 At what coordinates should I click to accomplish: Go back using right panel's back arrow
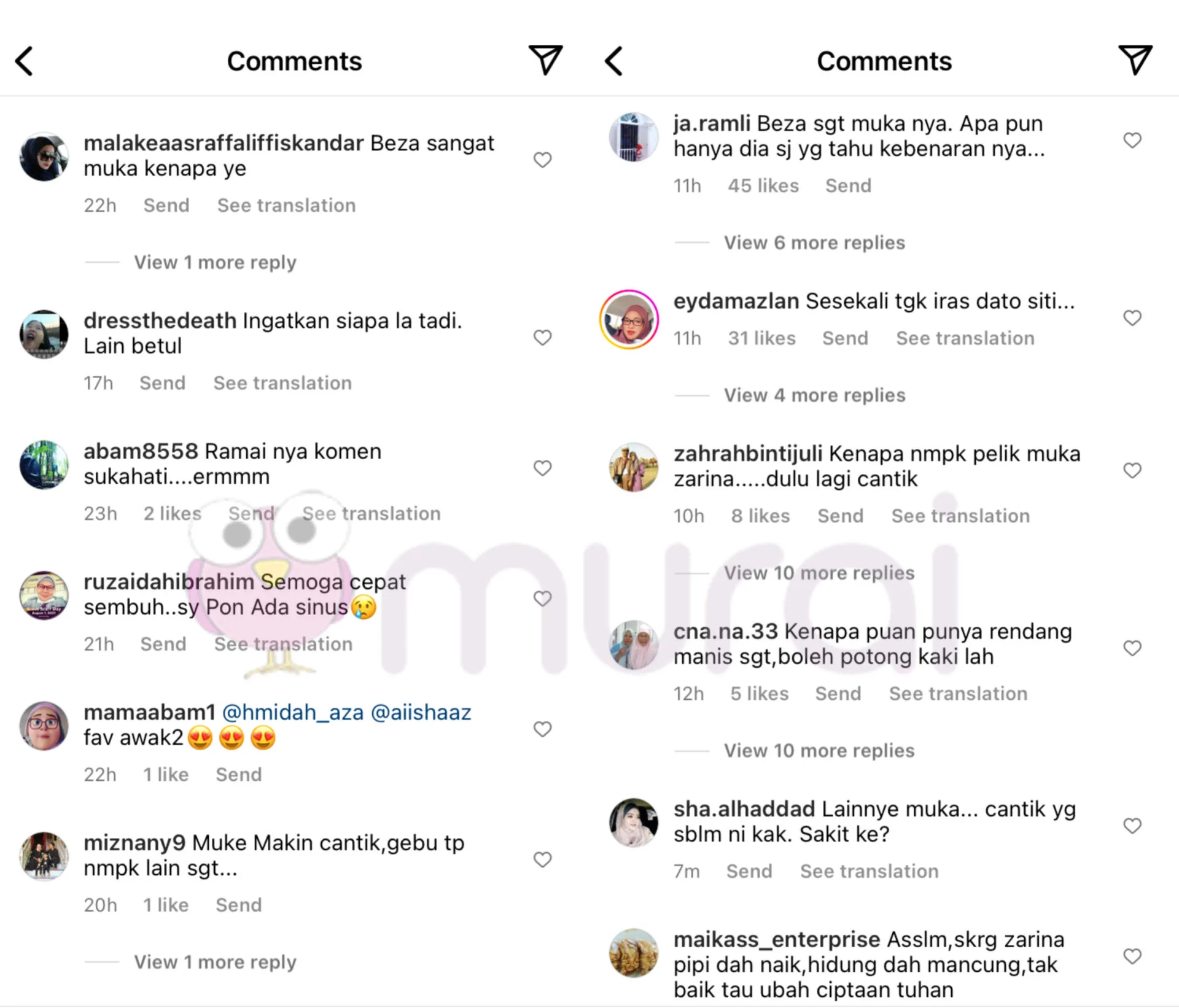pyautogui.click(x=613, y=61)
